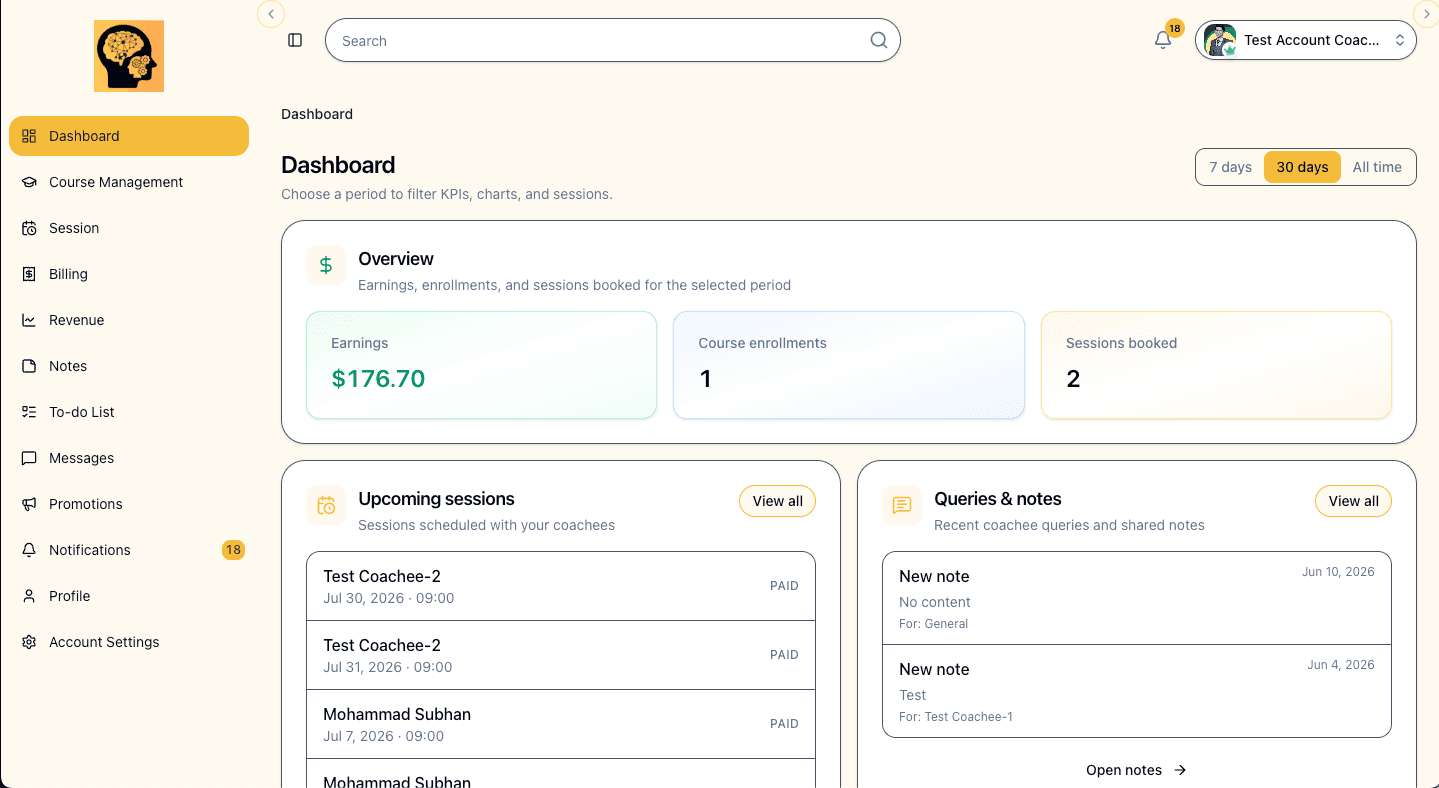Click the Profile person icon
Image resolution: width=1439 pixels, height=788 pixels.
pos(29,596)
